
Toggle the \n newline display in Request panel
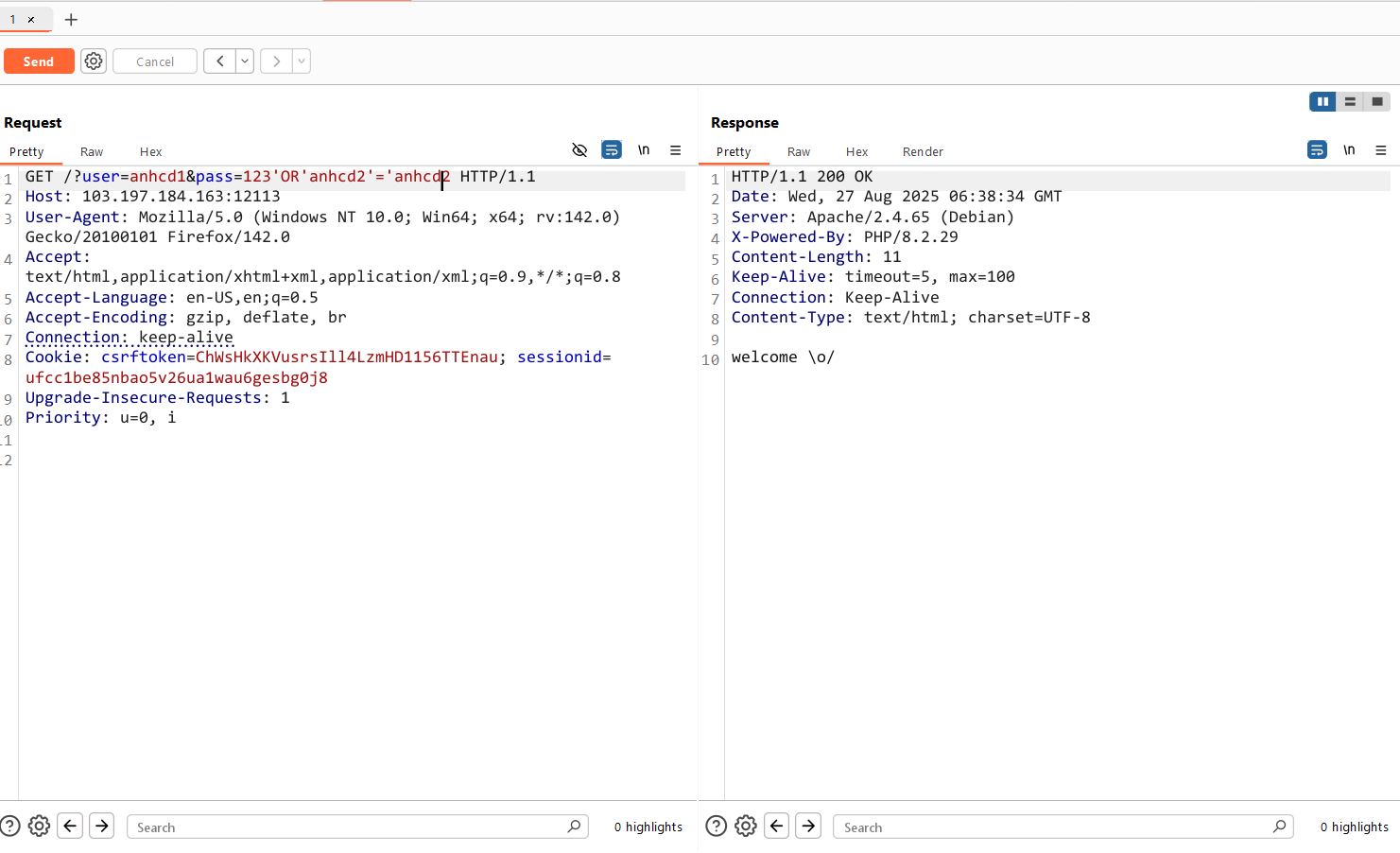point(644,150)
